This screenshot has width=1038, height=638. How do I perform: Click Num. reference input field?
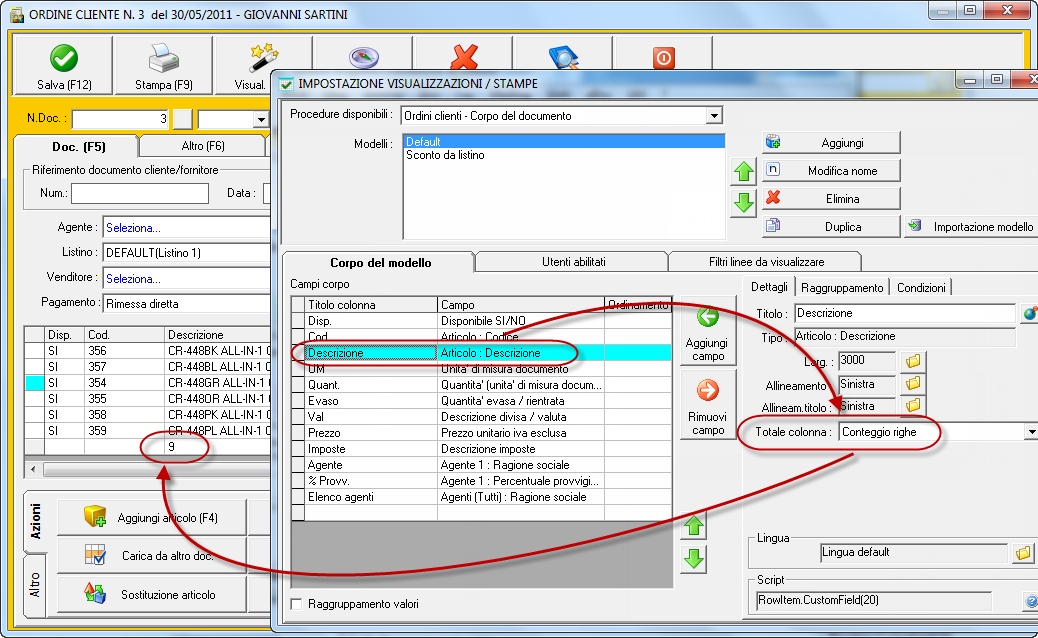140,193
